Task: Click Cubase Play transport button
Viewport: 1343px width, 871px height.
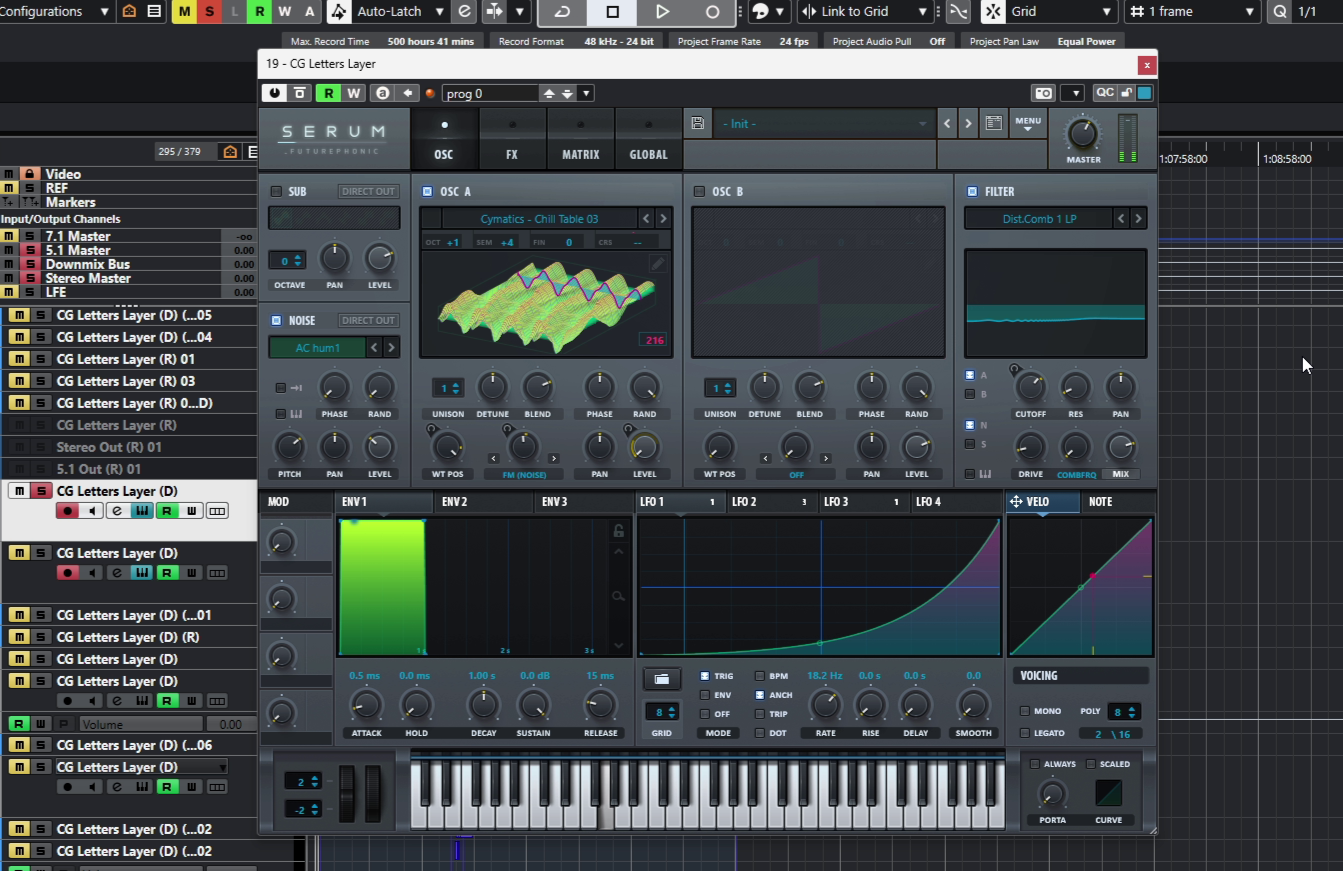Action: (x=662, y=12)
